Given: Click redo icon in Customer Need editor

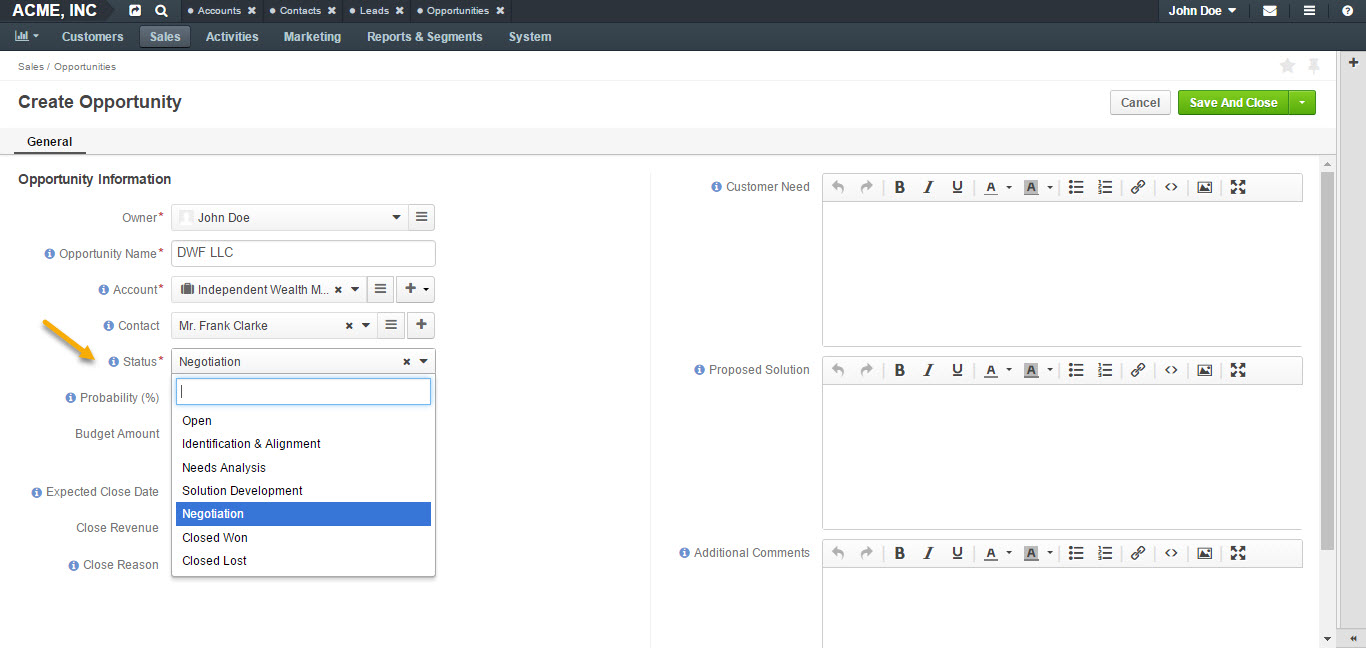Looking at the screenshot, I should [x=866, y=187].
